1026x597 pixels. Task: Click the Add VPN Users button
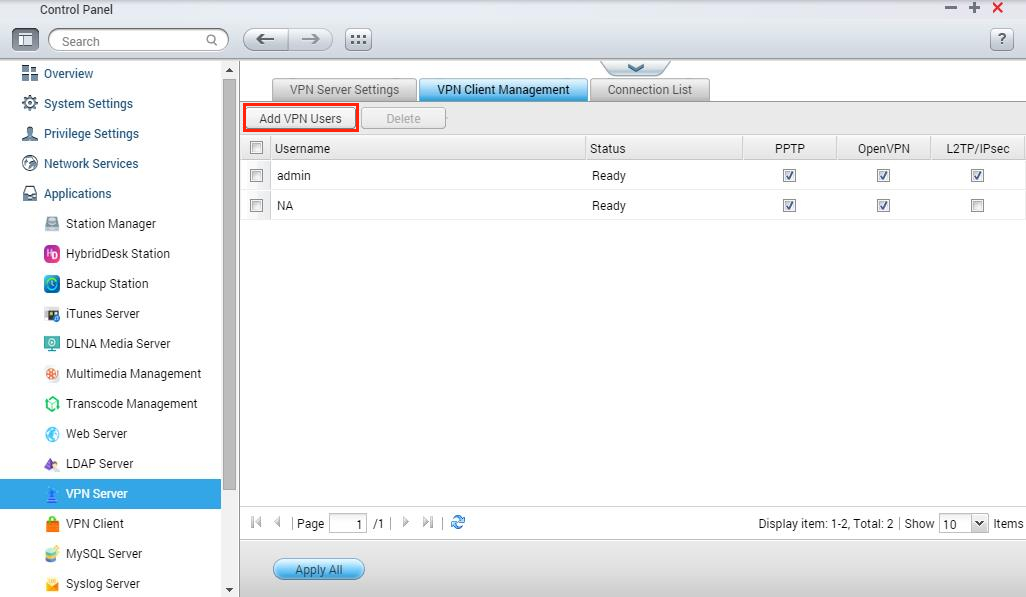coord(300,118)
